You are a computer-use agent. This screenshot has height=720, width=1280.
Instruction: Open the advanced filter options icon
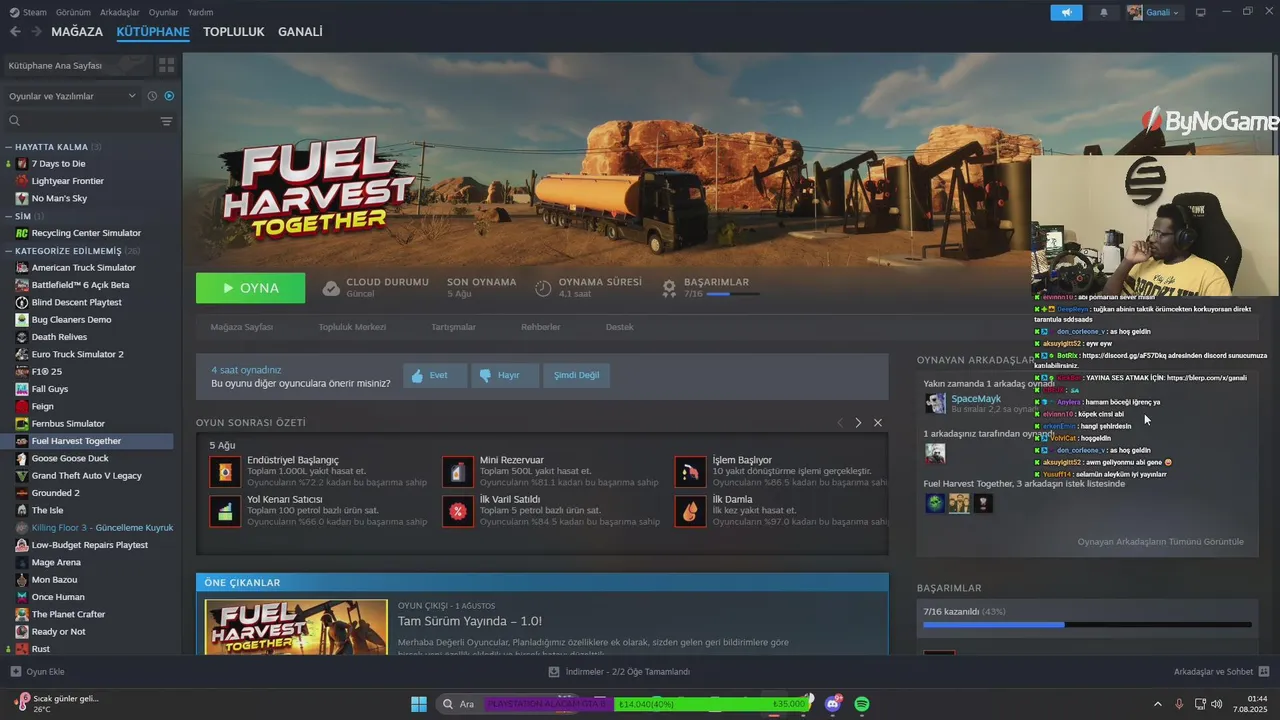[167, 121]
